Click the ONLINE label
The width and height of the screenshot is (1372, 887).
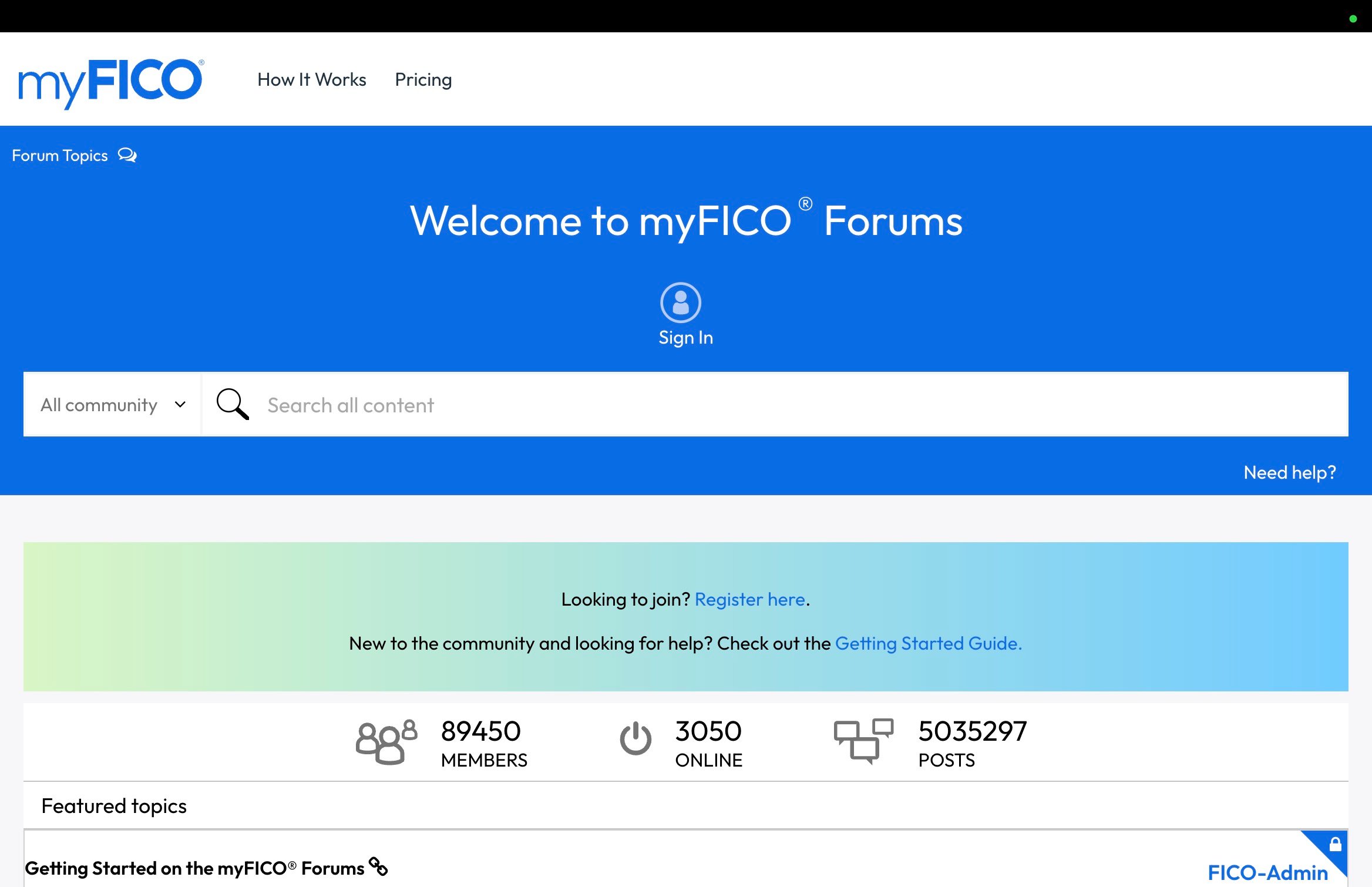tap(708, 760)
